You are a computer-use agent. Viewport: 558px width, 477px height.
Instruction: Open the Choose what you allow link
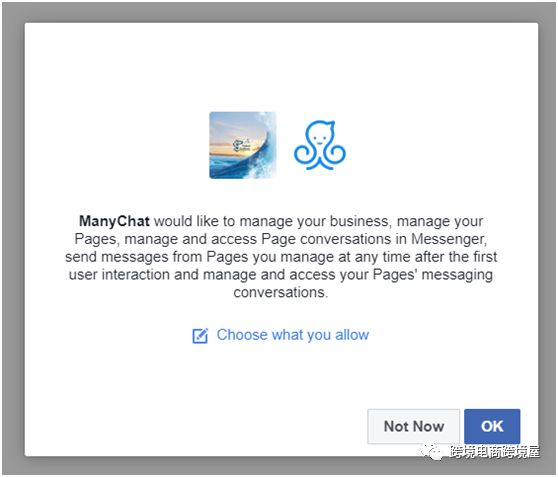(x=293, y=335)
